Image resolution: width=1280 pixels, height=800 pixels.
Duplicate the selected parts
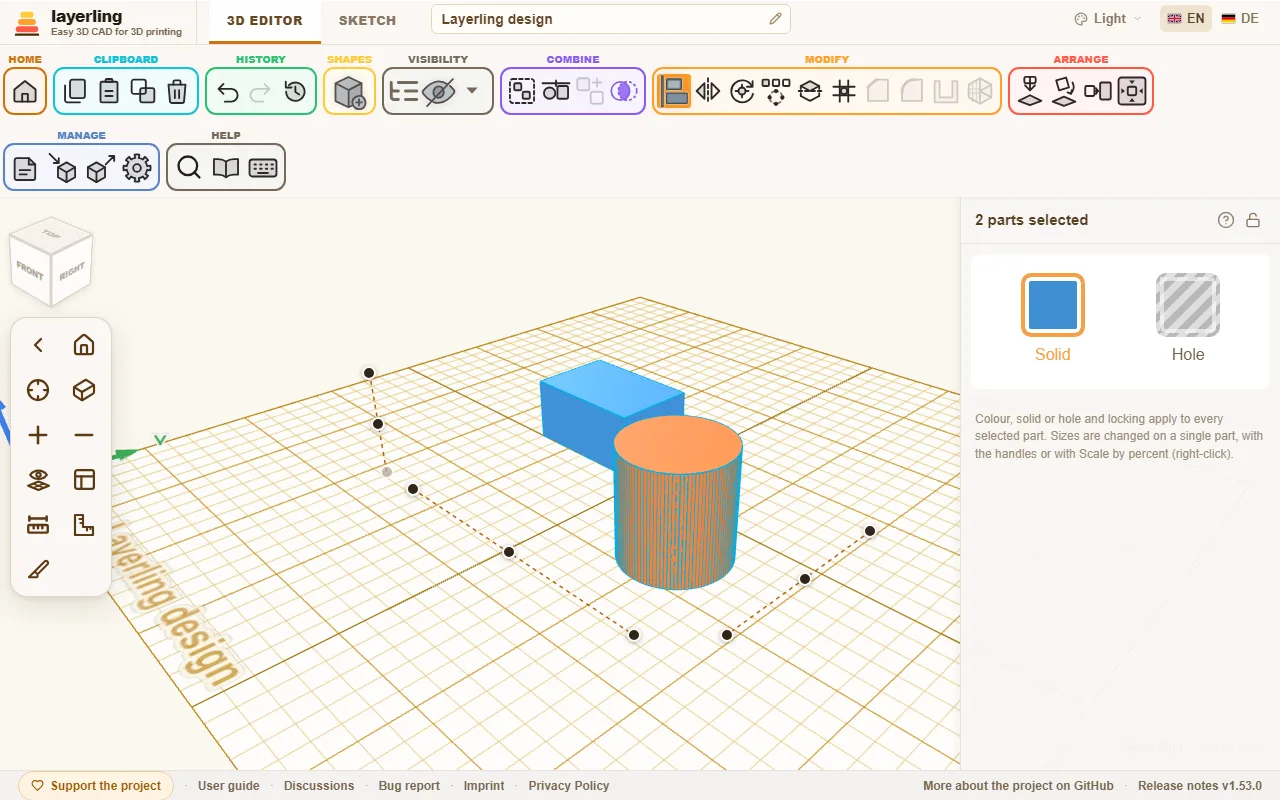pos(143,92)
